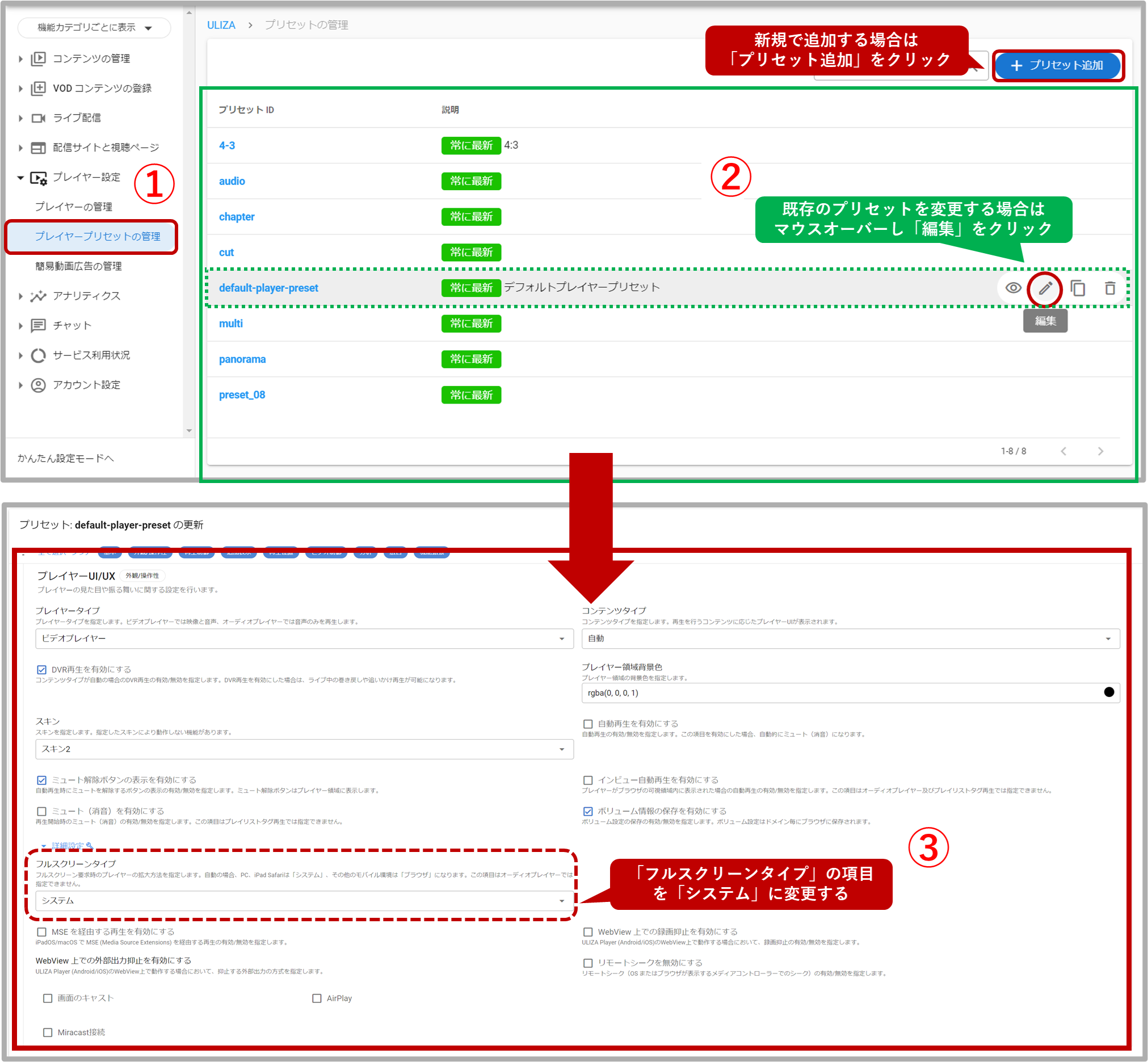Check the AirPlay checkbox
This screenshot has height=1062, width=1148.
[x=317, y=998]
